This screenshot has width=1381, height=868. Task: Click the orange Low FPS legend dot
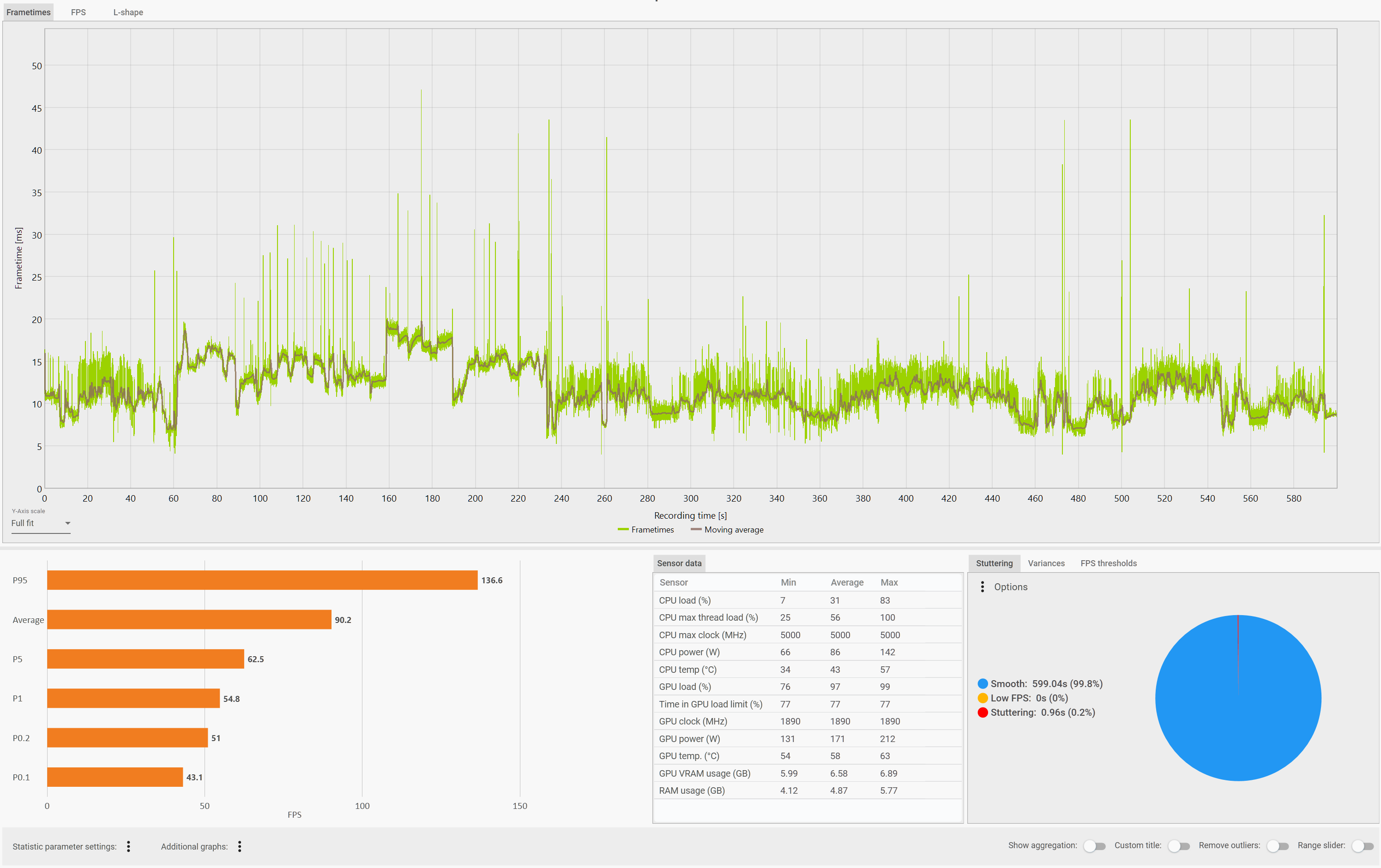983,698
